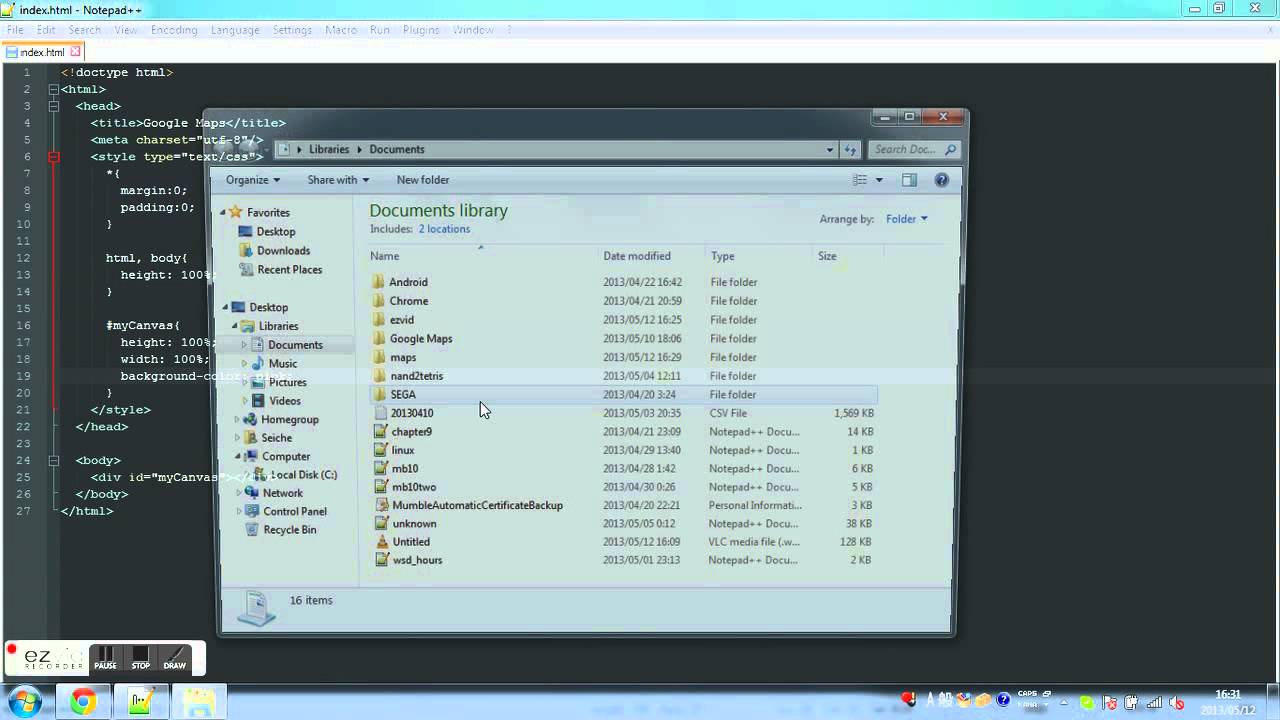The height and width of the screenshot is (720, 1280).
Task: Click the fold marker on line 6
Action: (x=54, y=157)
